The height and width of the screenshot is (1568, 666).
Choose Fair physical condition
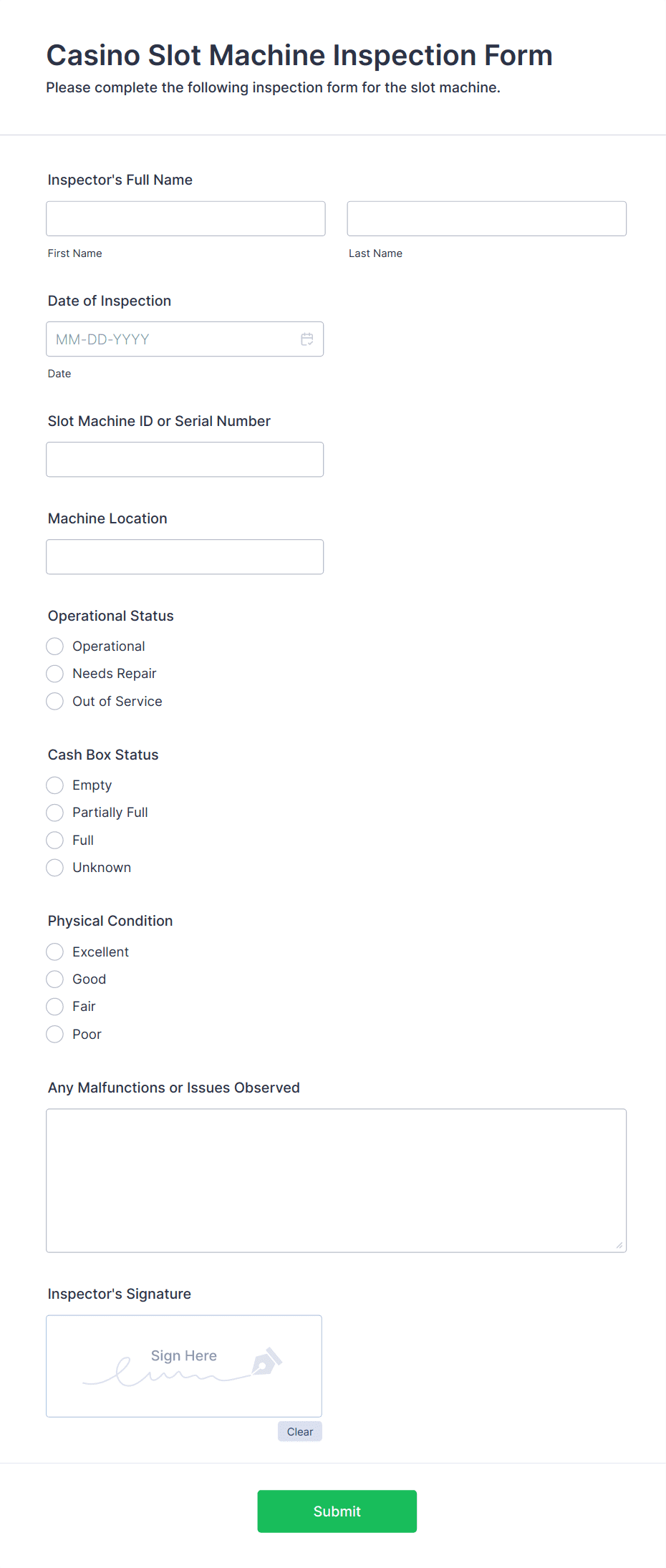(x=55, y=1007)
